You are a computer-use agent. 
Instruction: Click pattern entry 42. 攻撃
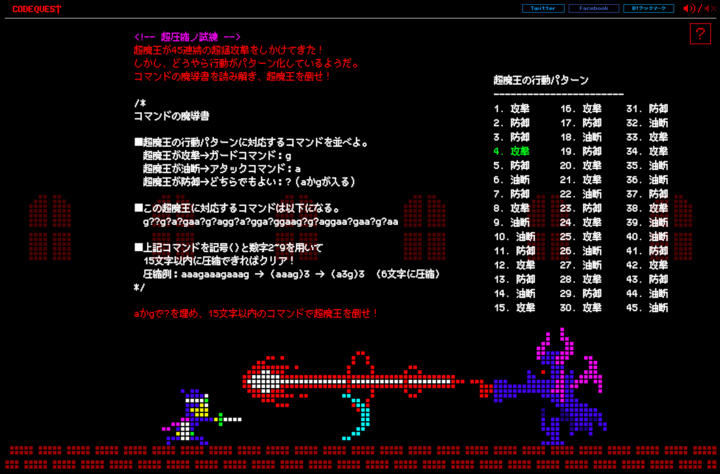tap(647, 265)
